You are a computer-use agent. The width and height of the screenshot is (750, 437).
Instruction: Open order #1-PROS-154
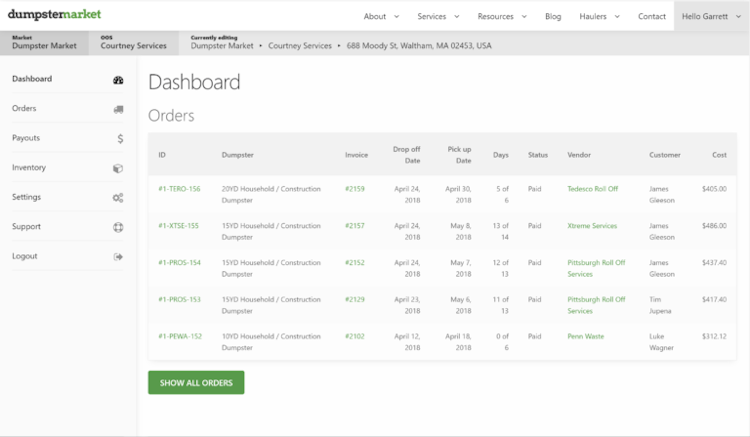(x=179, y=262)
